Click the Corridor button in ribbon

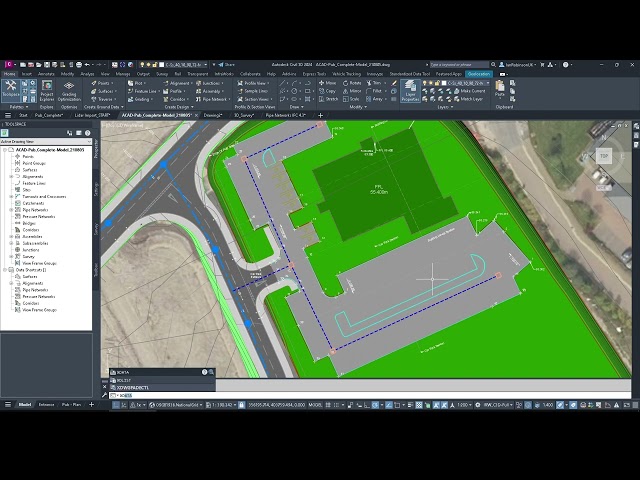pyautogui.click(x=176, y=99)
